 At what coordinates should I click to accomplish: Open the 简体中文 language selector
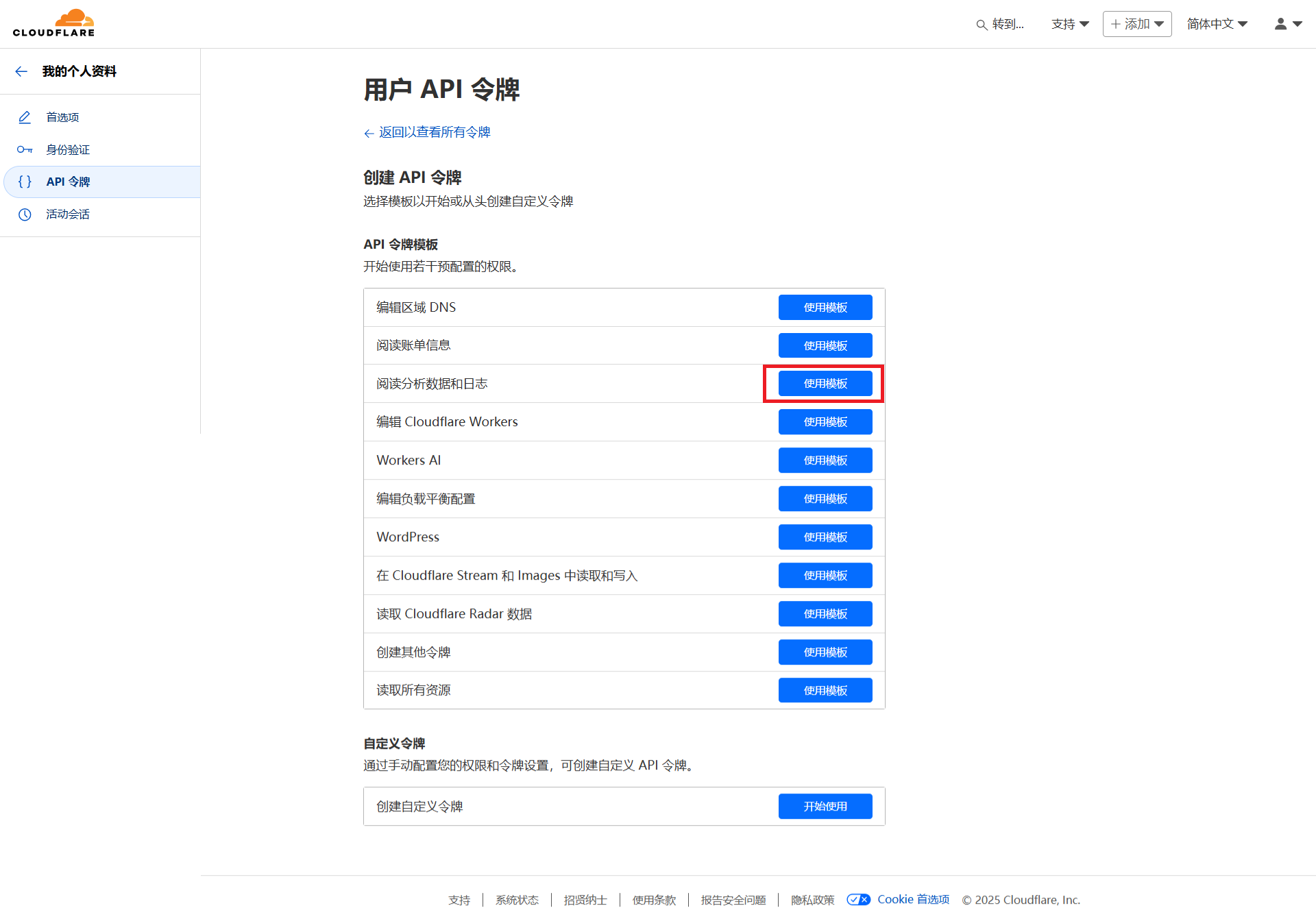(x=1217, y=24)
